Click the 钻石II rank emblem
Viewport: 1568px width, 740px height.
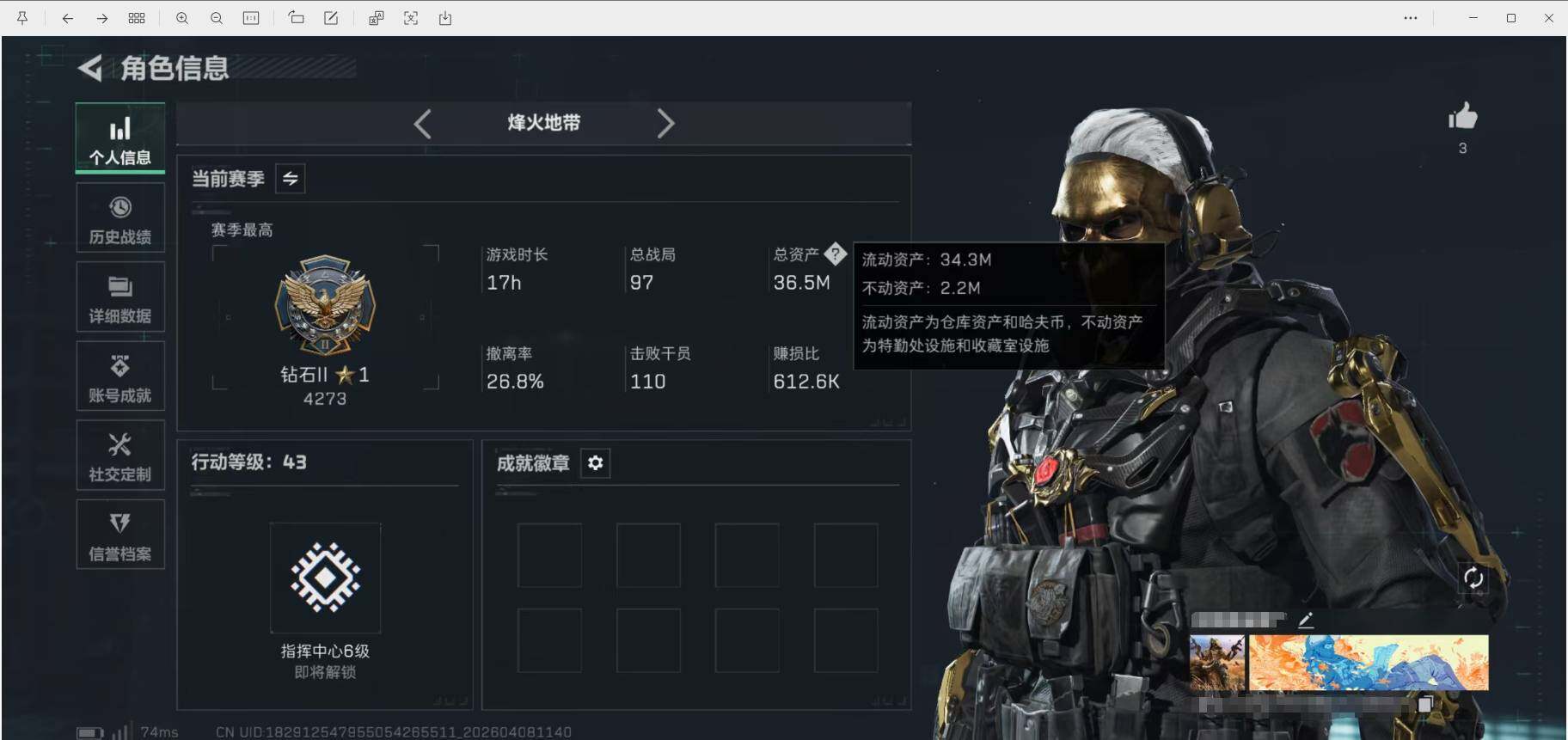click(325, 306)
